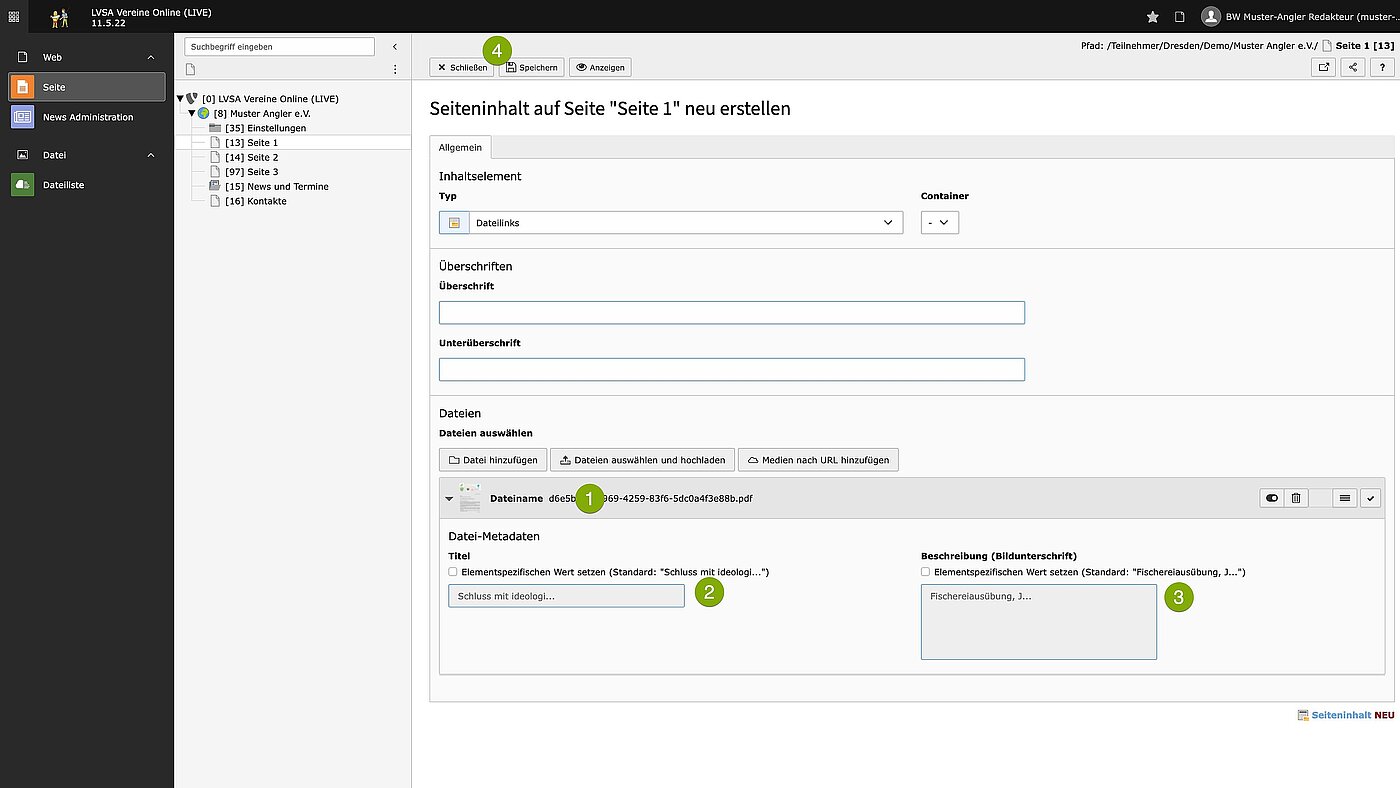Click the Anzeigen button
The width and height of the screenshot is (1400, 788).
(x=600, y=67)
